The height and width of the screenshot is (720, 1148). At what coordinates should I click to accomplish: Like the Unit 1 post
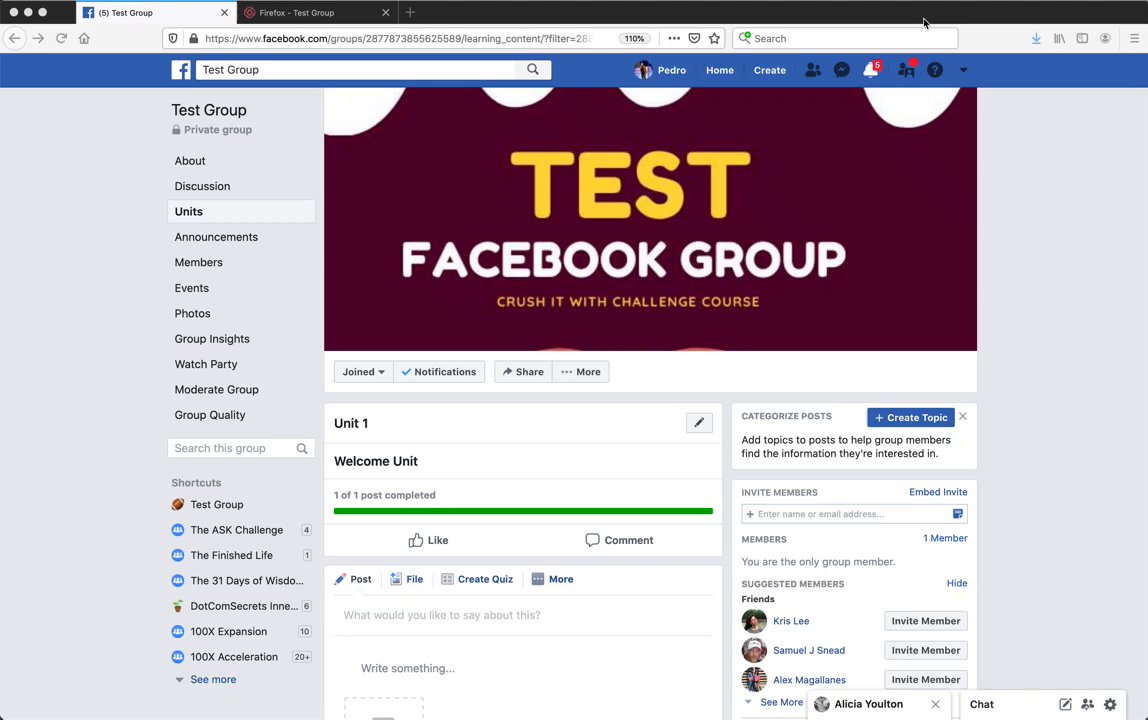[428, 540]
